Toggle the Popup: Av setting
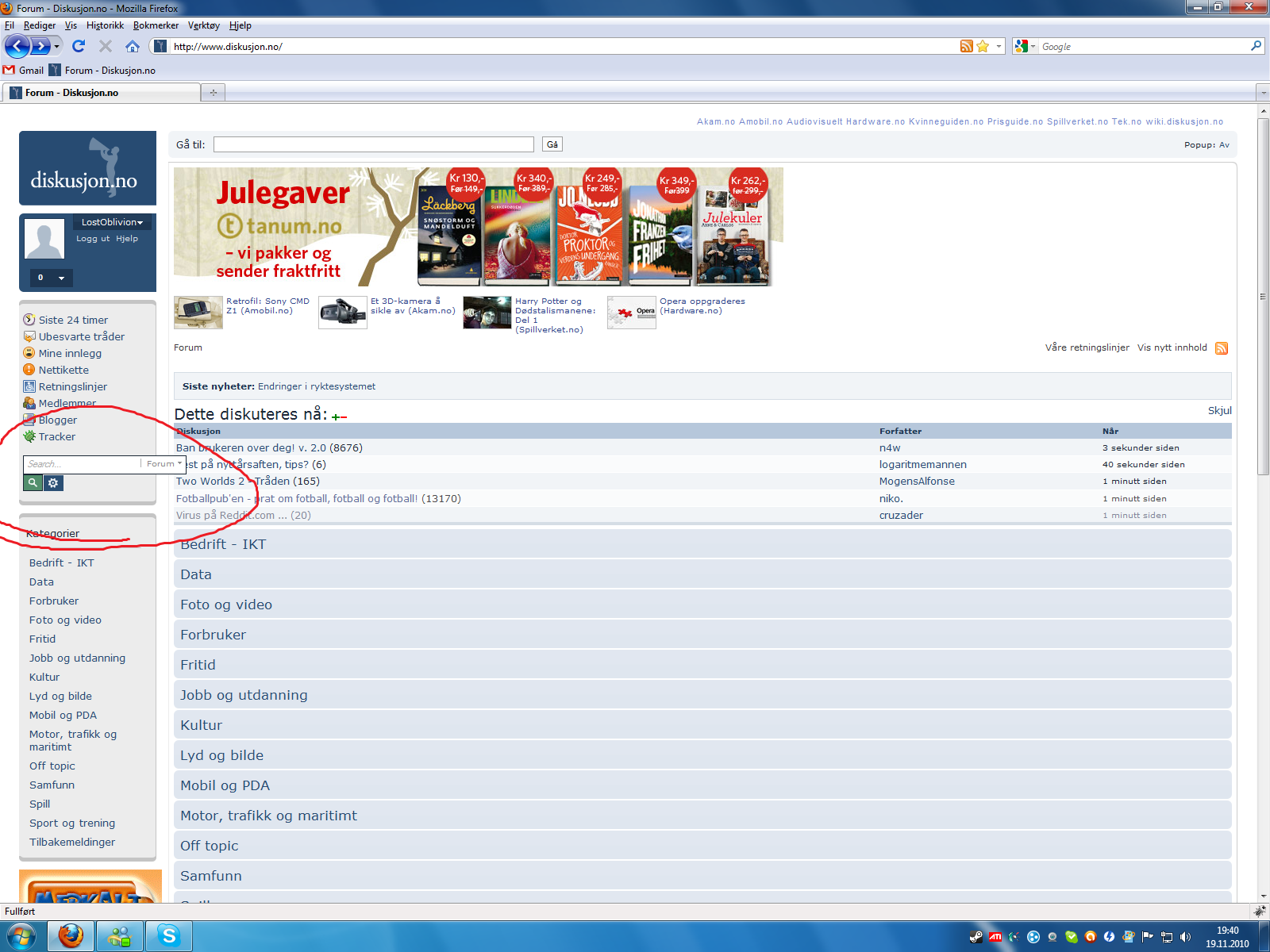 (x=1206, y=145)
